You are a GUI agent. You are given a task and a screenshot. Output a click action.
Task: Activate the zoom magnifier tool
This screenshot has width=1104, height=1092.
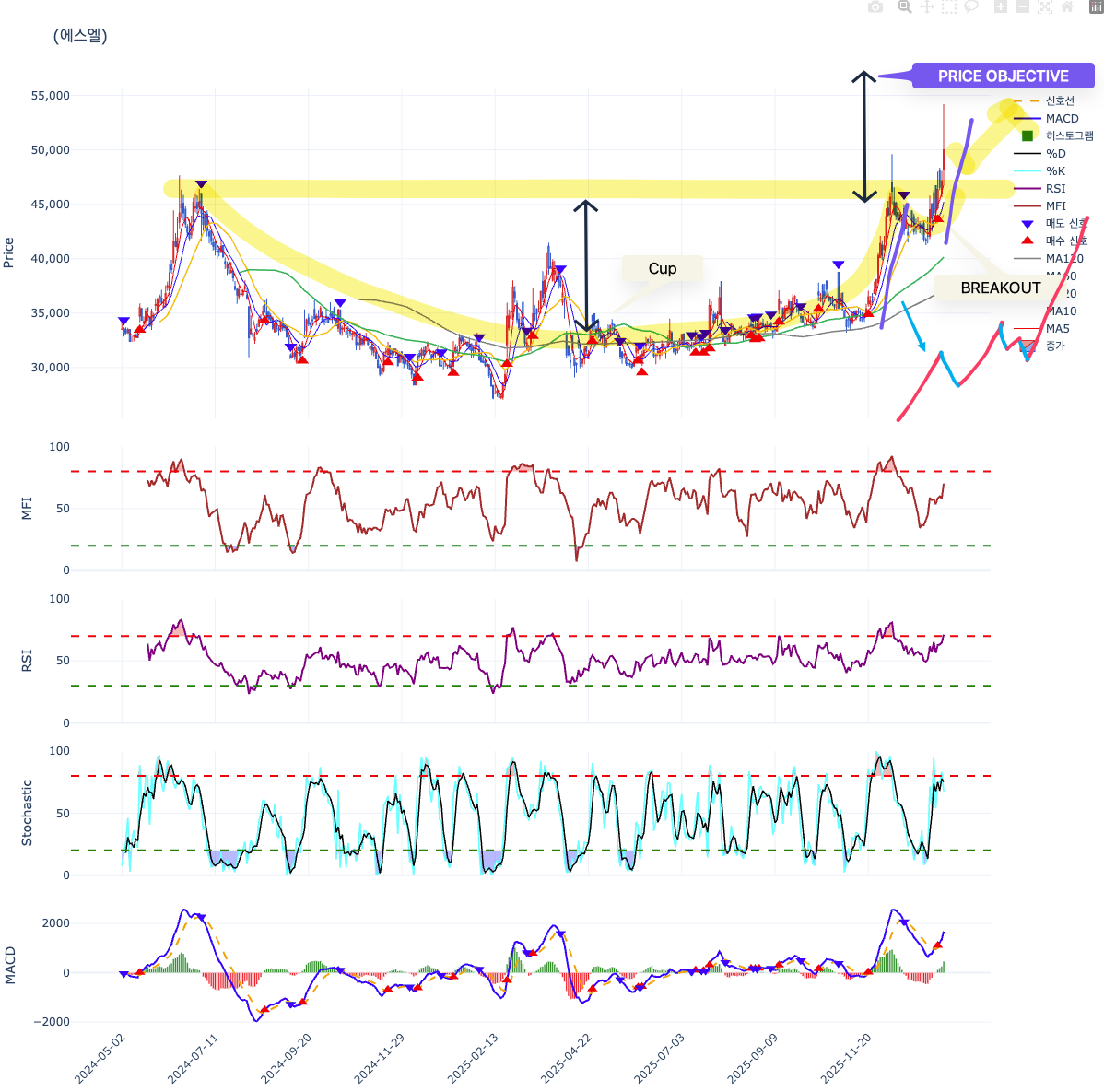[x=905, y=7]
